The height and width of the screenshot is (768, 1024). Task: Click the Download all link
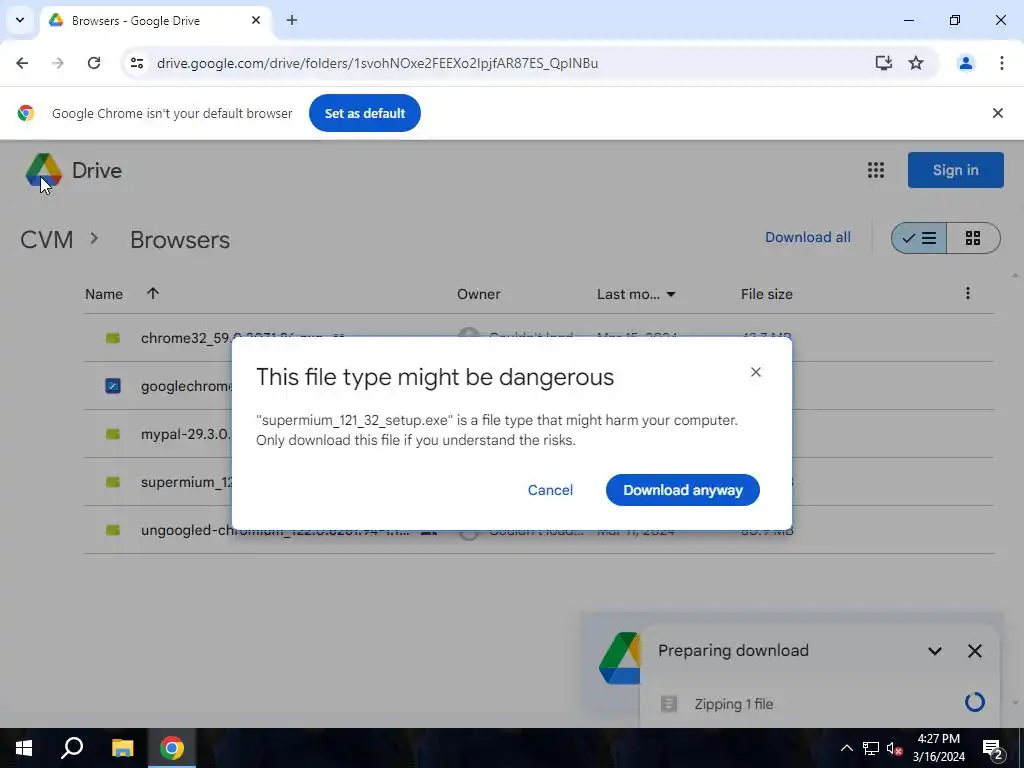coord(808,237)
